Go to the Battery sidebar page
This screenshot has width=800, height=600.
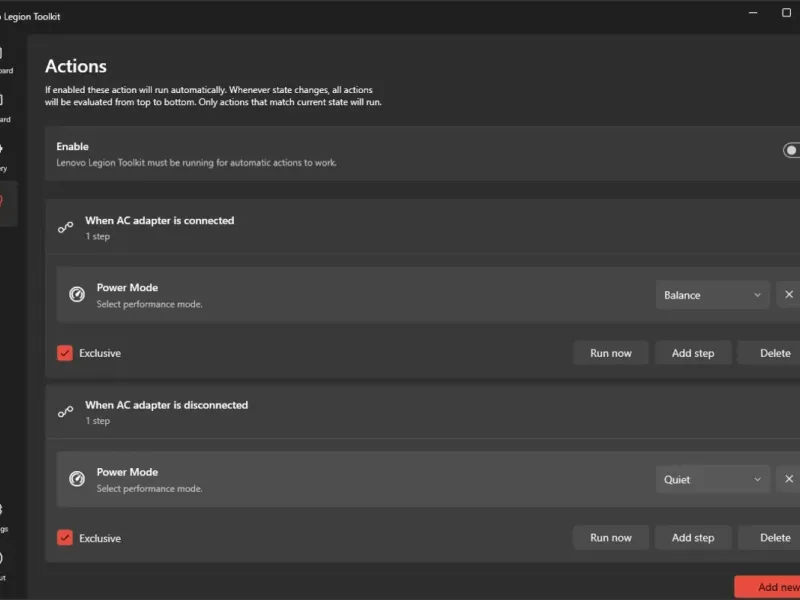[3, 155]
